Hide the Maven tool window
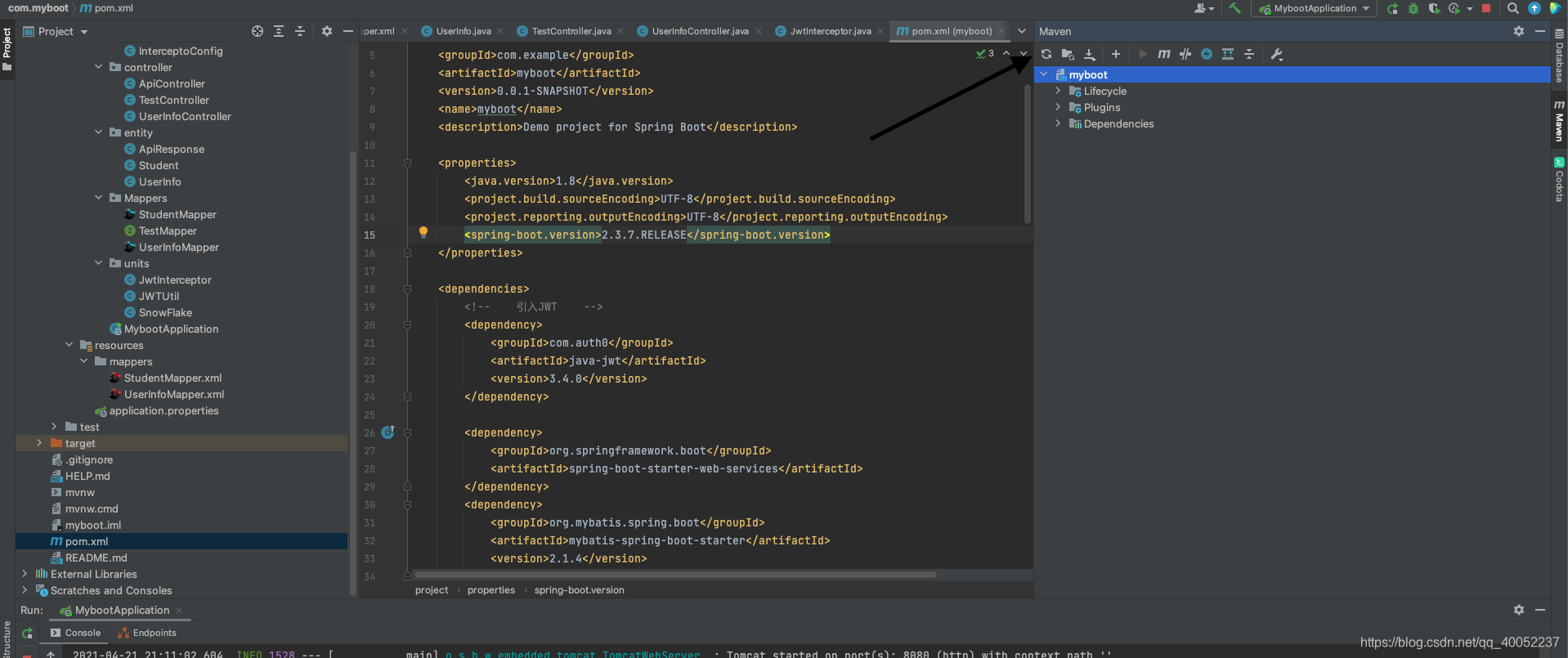Viewport: 1568px width, 658px height. pyautogui.click(x=1539, y=31)
